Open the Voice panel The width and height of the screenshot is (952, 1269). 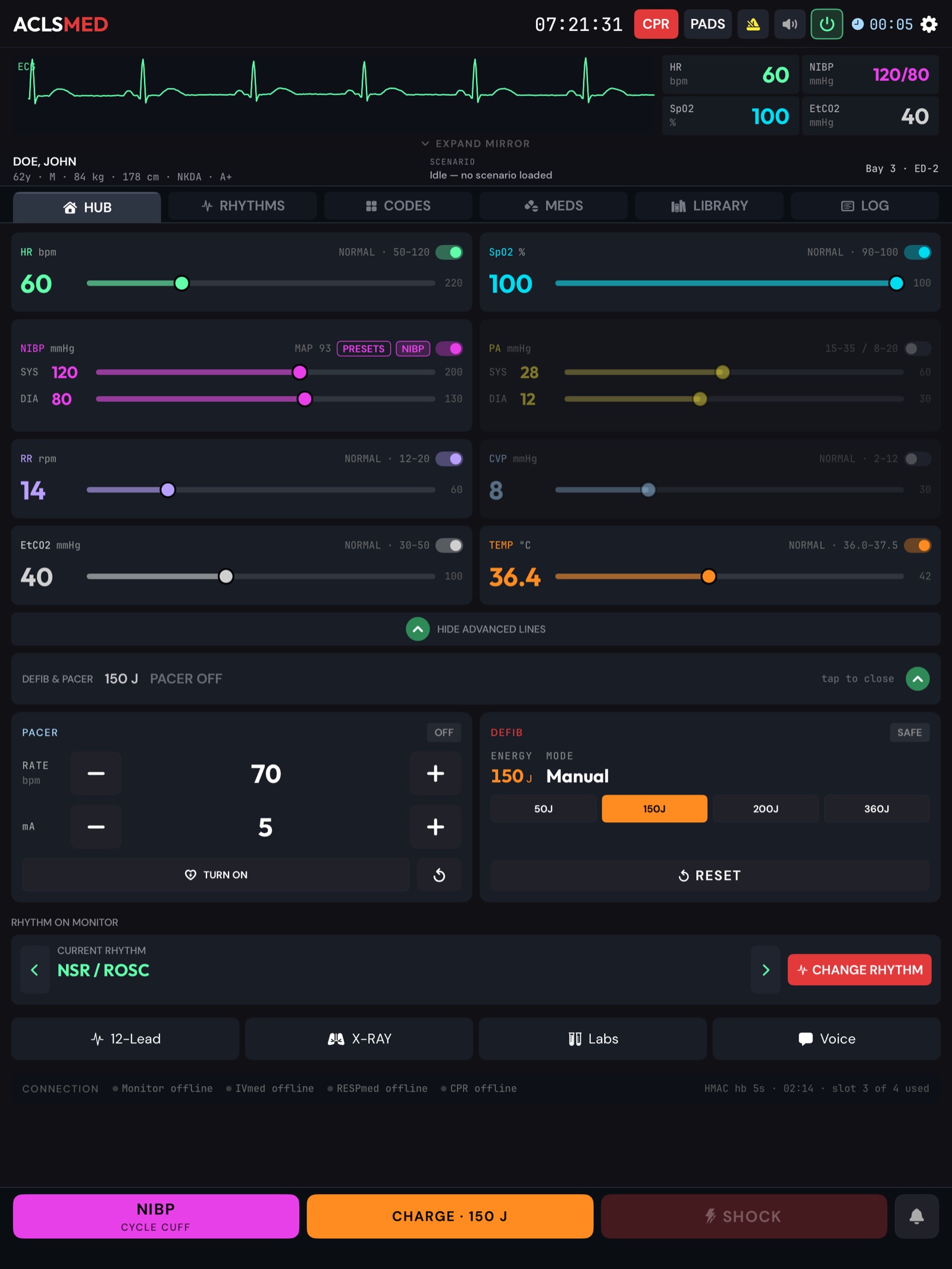[826, 1039]
